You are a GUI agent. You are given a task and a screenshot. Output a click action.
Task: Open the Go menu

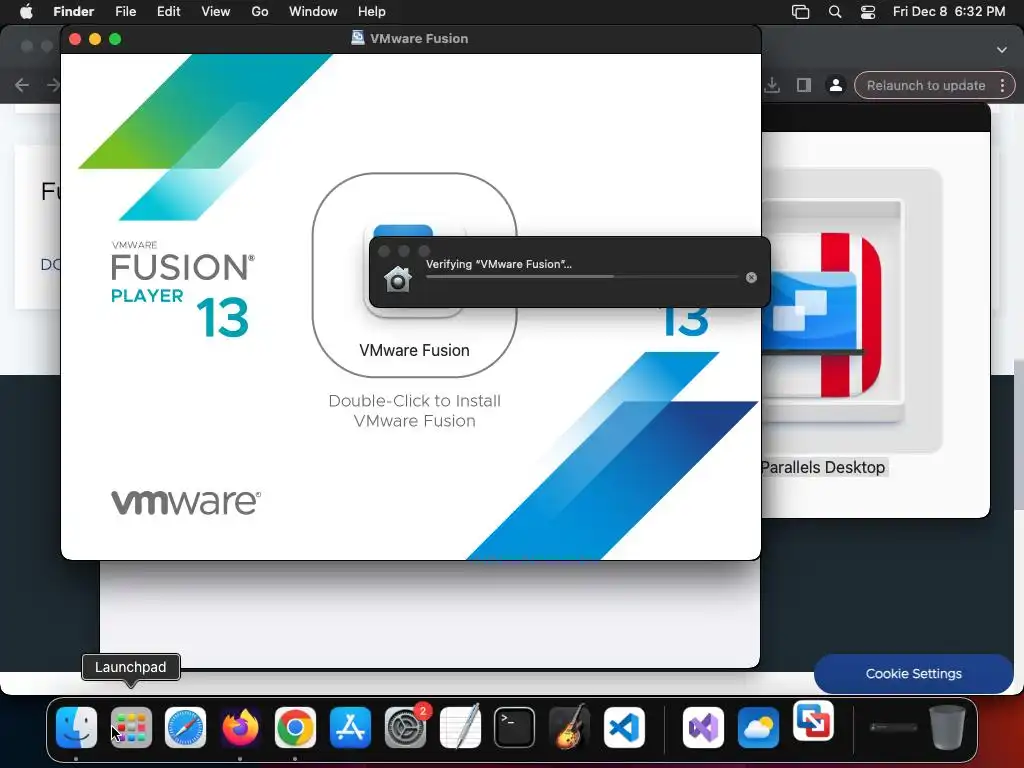coord(260,12)
